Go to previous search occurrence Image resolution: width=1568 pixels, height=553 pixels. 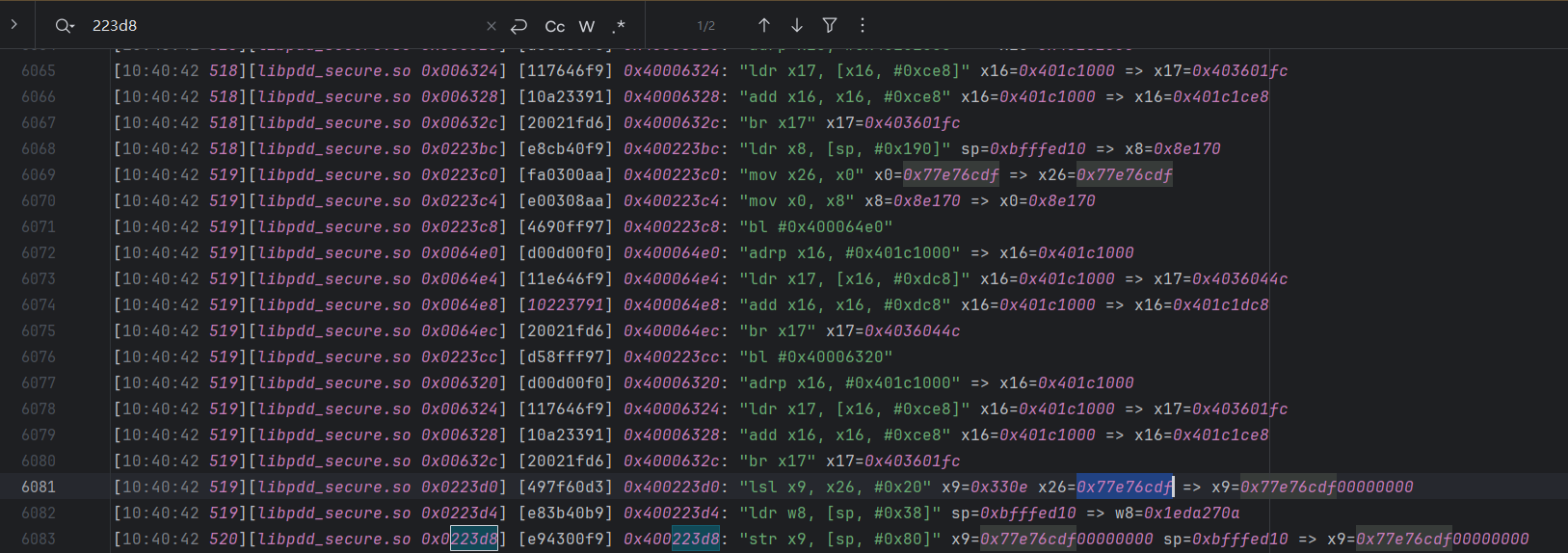[x=763, y=26]
